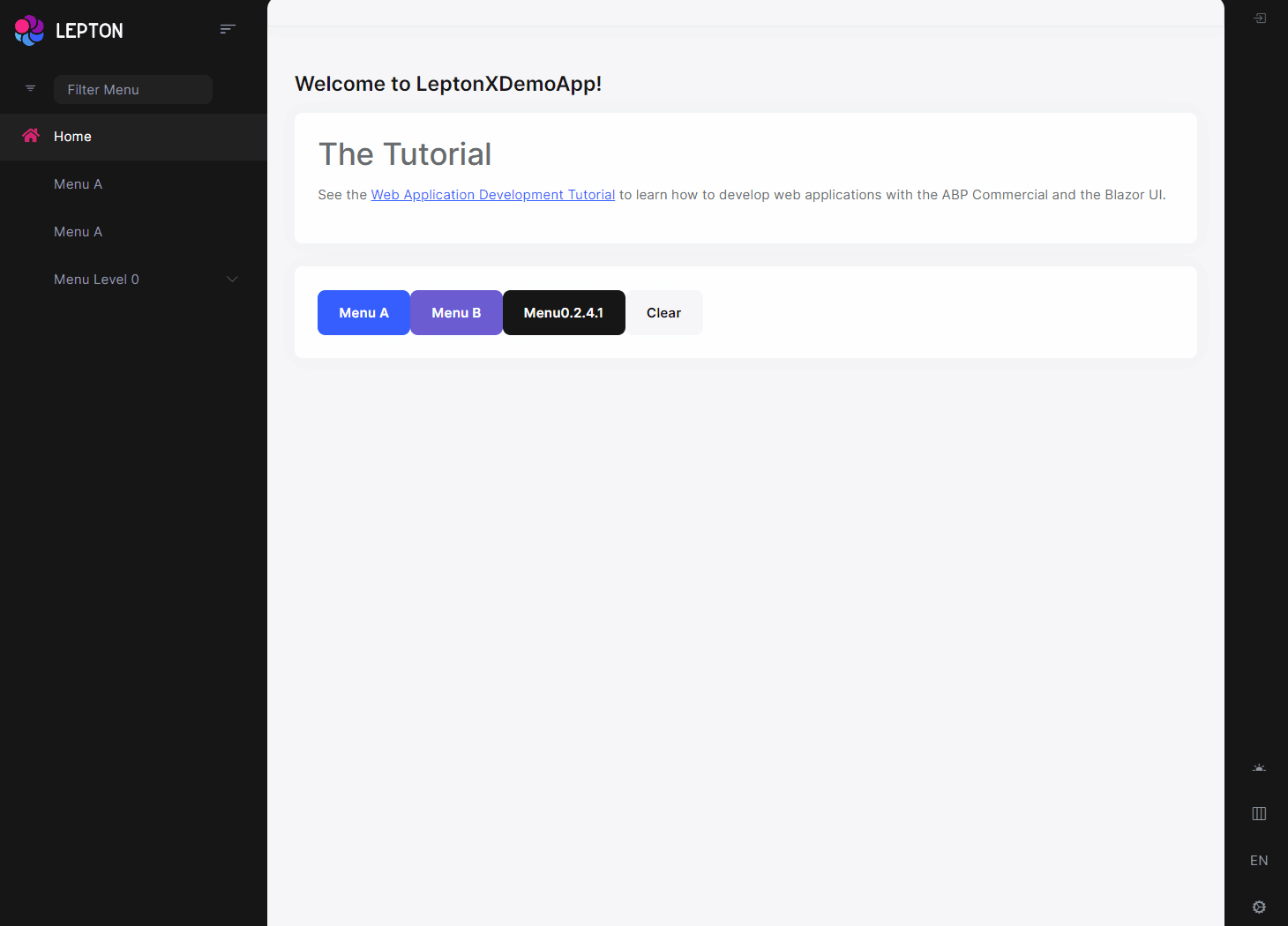Click the Clear button
This screenshot has width=1288, height=926.
click(x=663, y=313)
